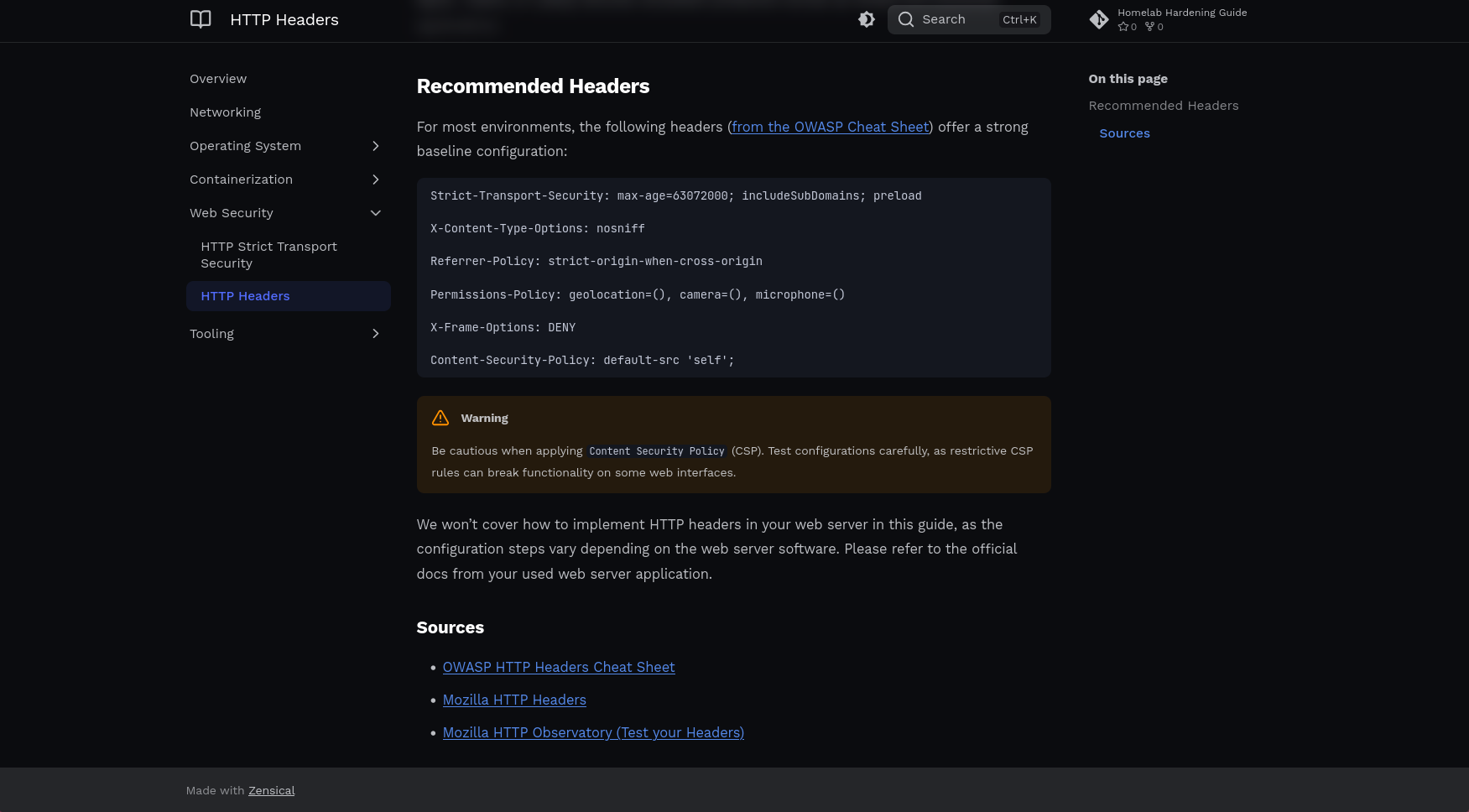Open the Zensical link in the footer
Viewport: 1469px width, 812px height.
click(x=272, y=790)
